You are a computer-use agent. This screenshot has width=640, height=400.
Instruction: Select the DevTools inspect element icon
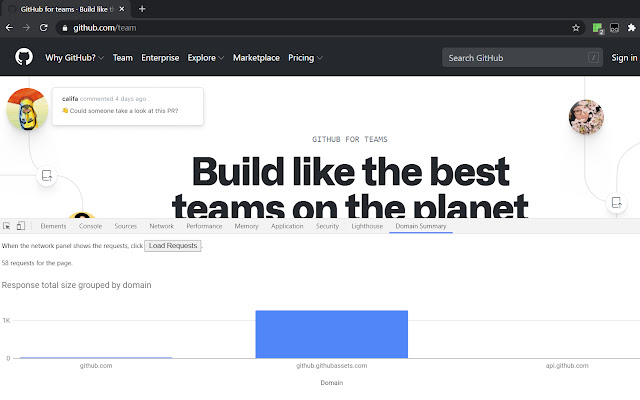point(7,226)
